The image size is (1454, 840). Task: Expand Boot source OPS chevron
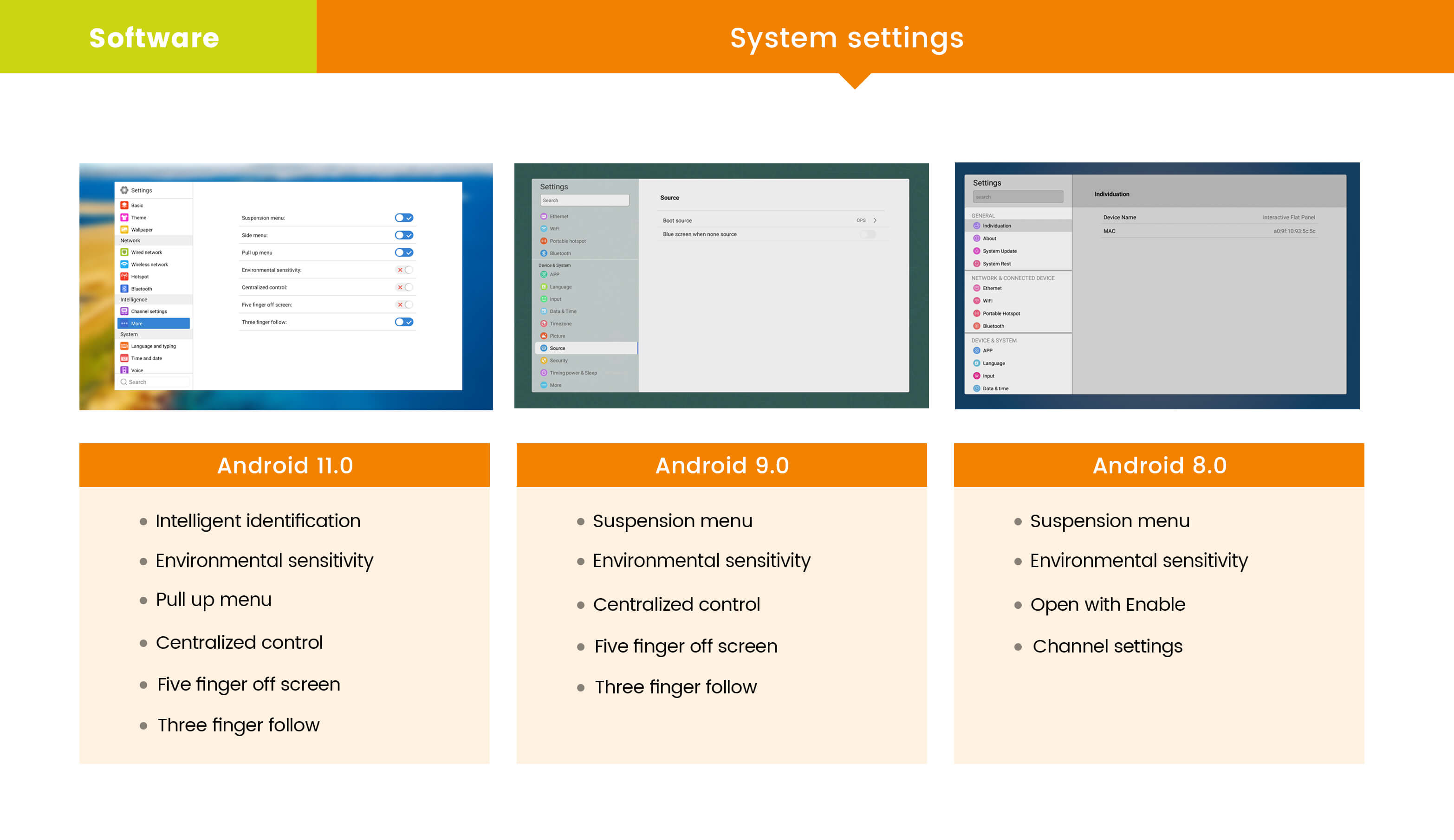click(x=875, y=220)
